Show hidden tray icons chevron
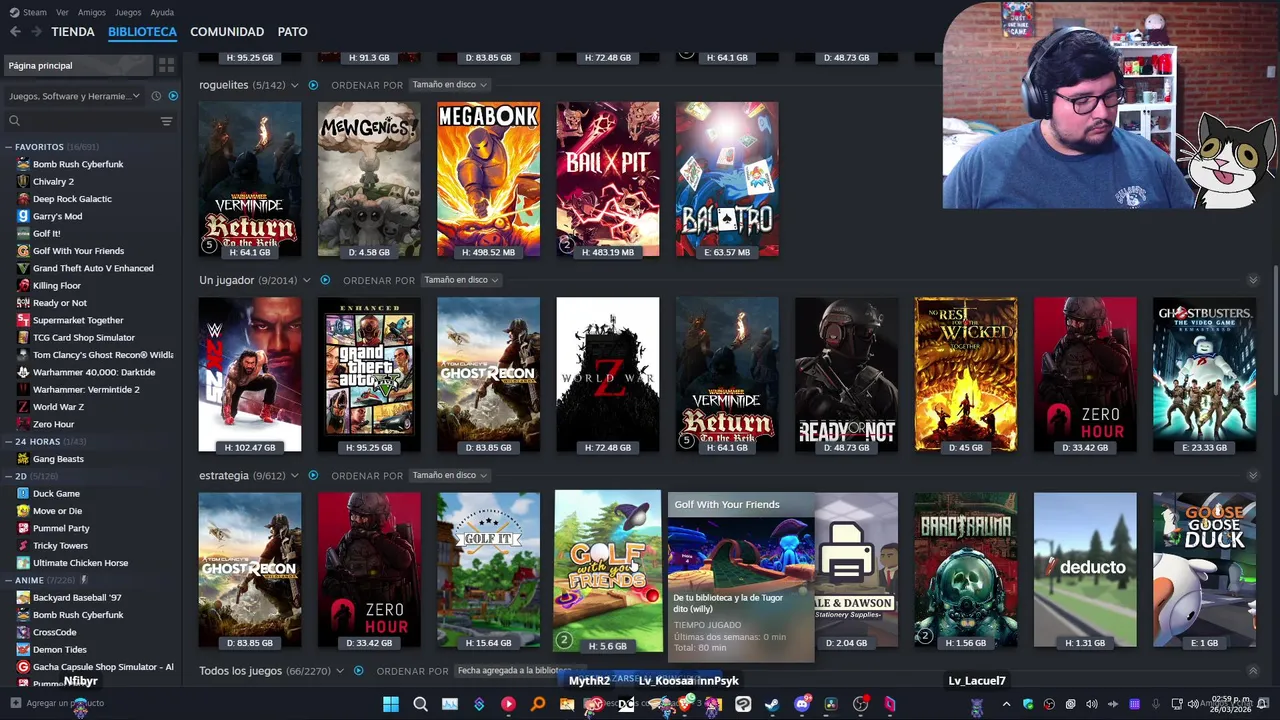This screenshot has height=720, width=1280. pos(1006,704)
